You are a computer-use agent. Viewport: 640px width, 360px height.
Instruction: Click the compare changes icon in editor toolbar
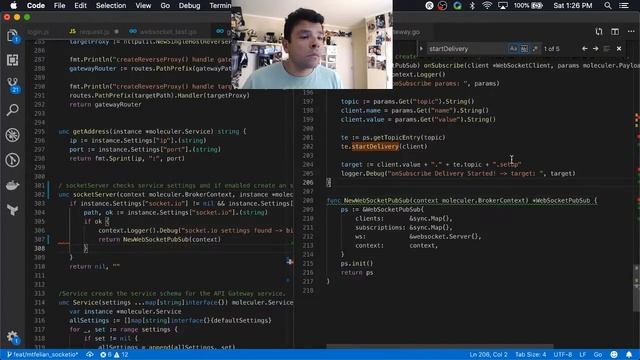pyautogui.click(x=598, y=31)
